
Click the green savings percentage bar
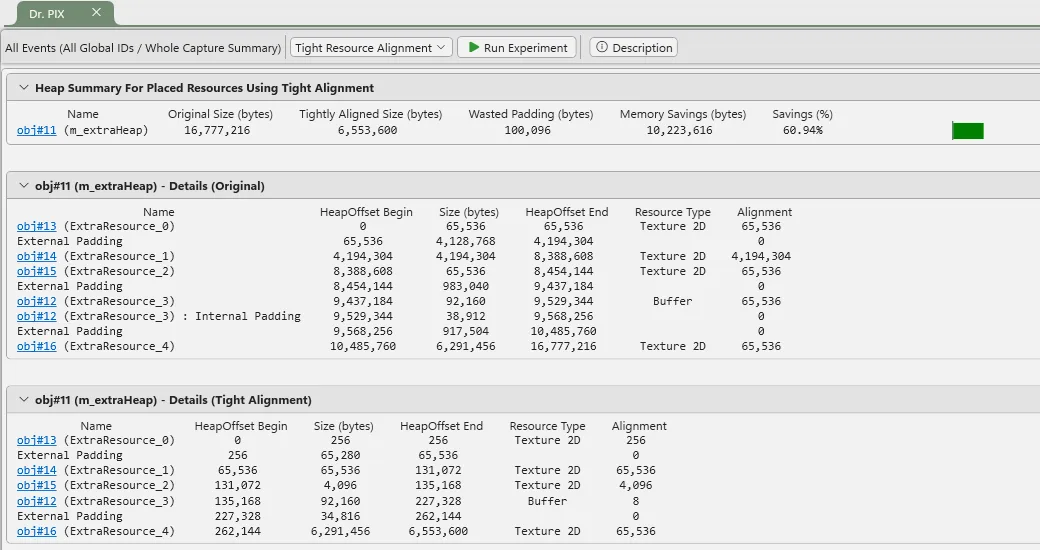pos(968,131)
